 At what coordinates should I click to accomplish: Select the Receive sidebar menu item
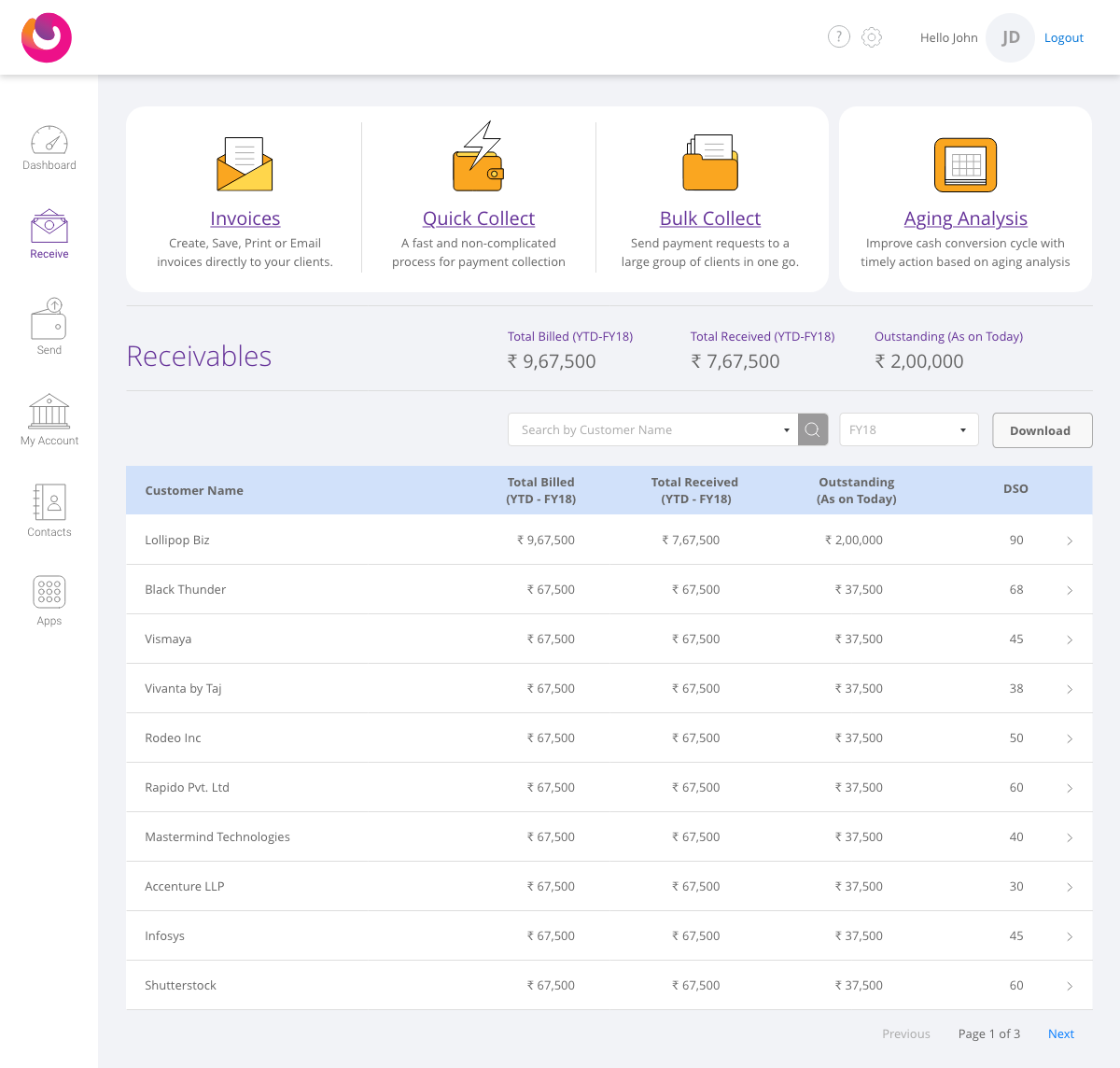click(49, 234)
